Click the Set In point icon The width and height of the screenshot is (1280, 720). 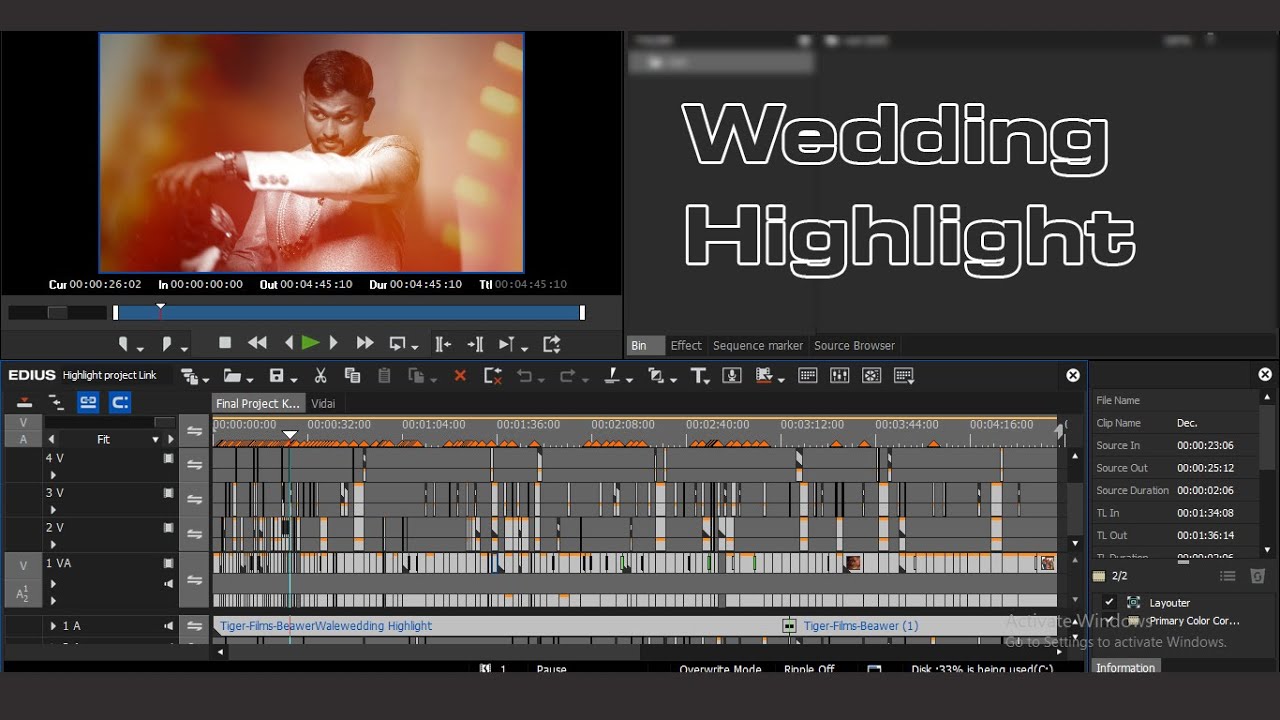[x=124, y=344]
